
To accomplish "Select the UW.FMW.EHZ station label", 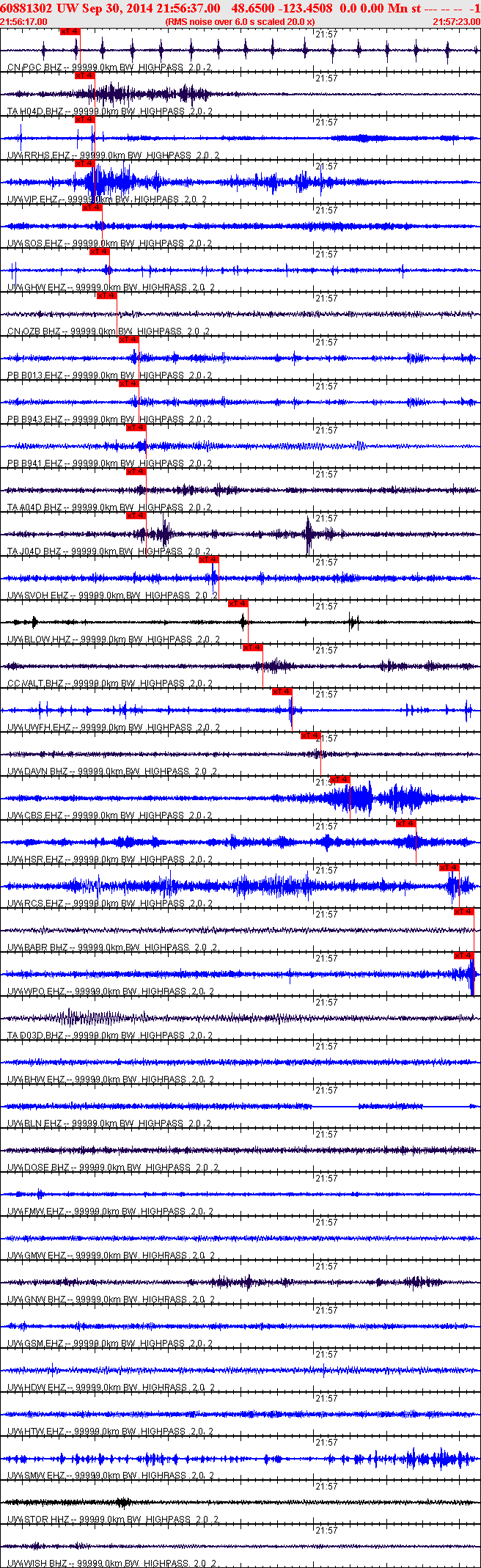I will (x=110, y=1212).
